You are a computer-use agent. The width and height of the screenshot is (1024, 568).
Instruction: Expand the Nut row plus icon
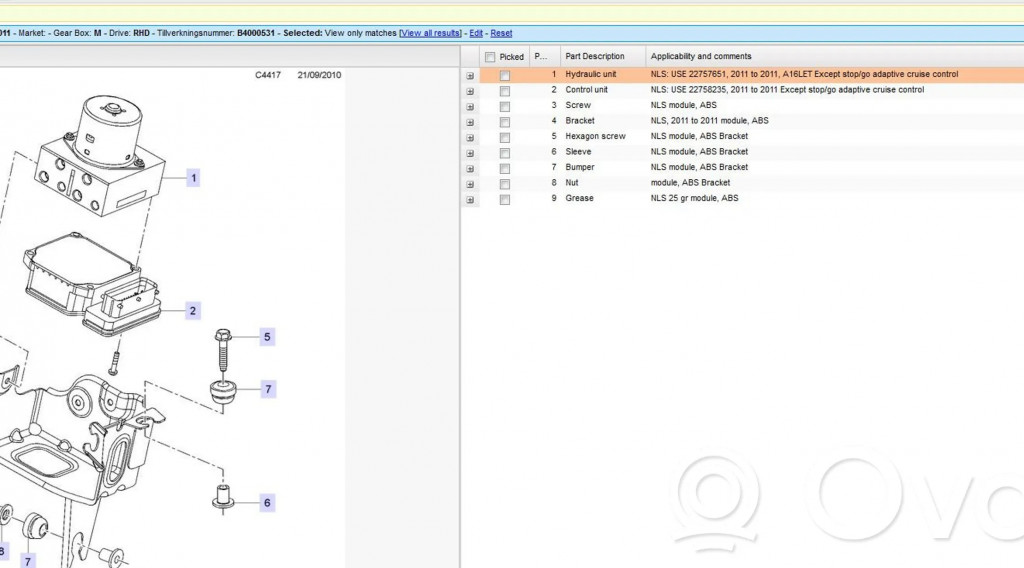(469, 183)
